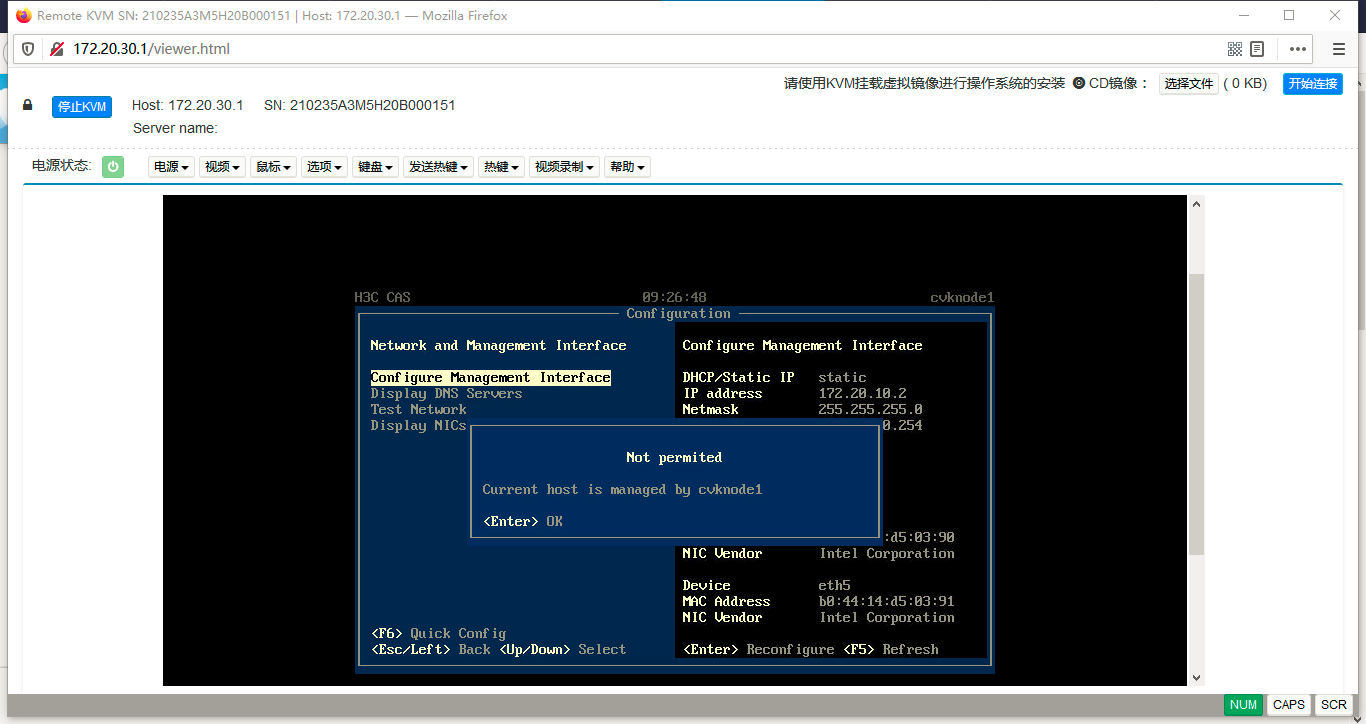Image resolution: width=1366 pixels, height=724 pixels.
Task: Click the Host: 172.20.30.1 text
Action: [188, 105]
